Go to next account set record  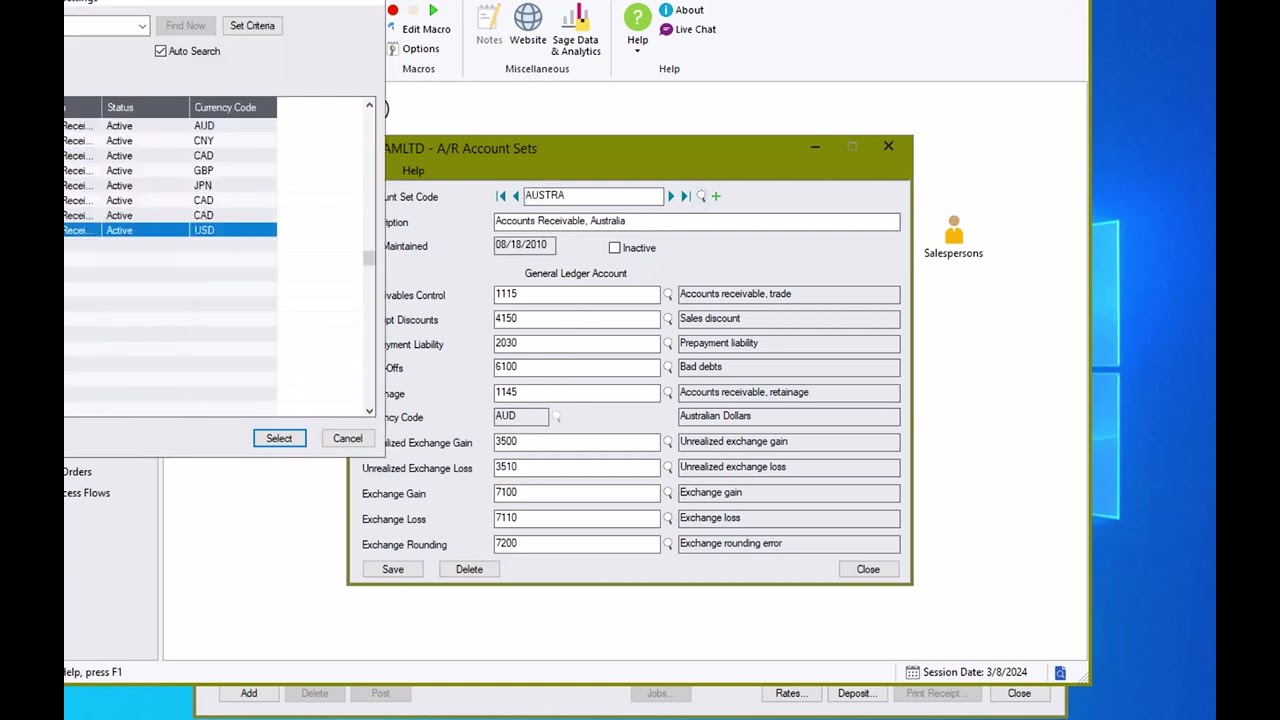pos(671,196)
